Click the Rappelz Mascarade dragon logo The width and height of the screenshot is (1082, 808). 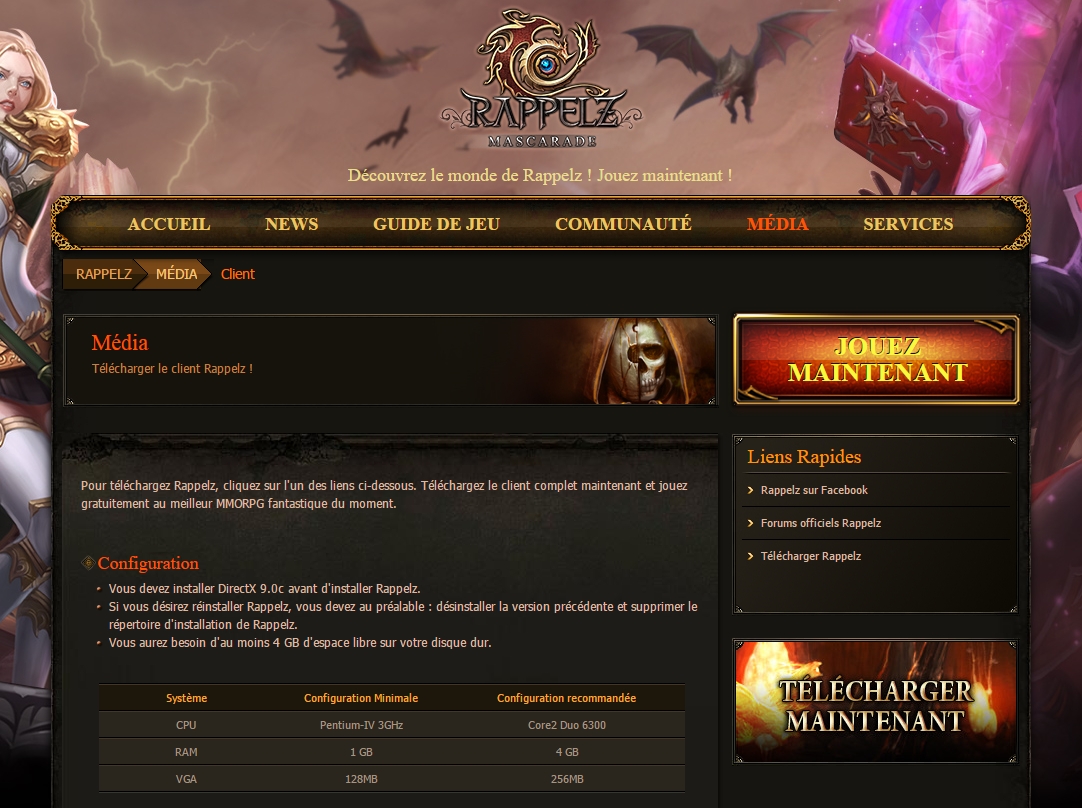point(542,78)
